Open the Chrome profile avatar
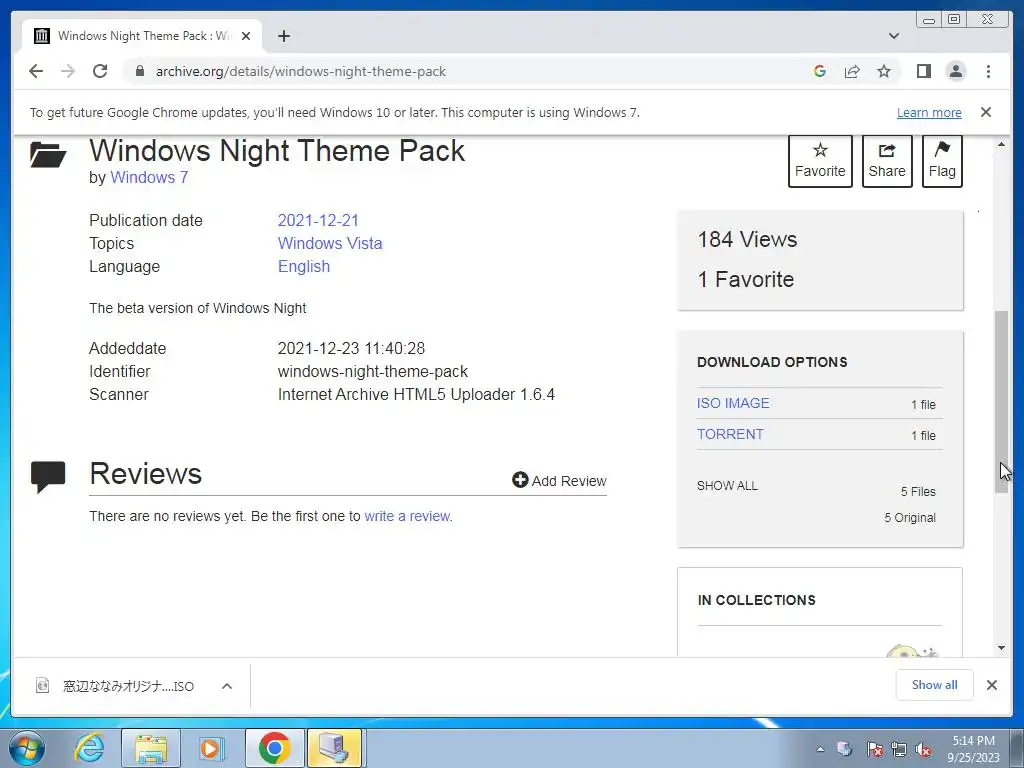Viewport: 1024px width, 768px height. pyautogui.click(x=956, y=71)
